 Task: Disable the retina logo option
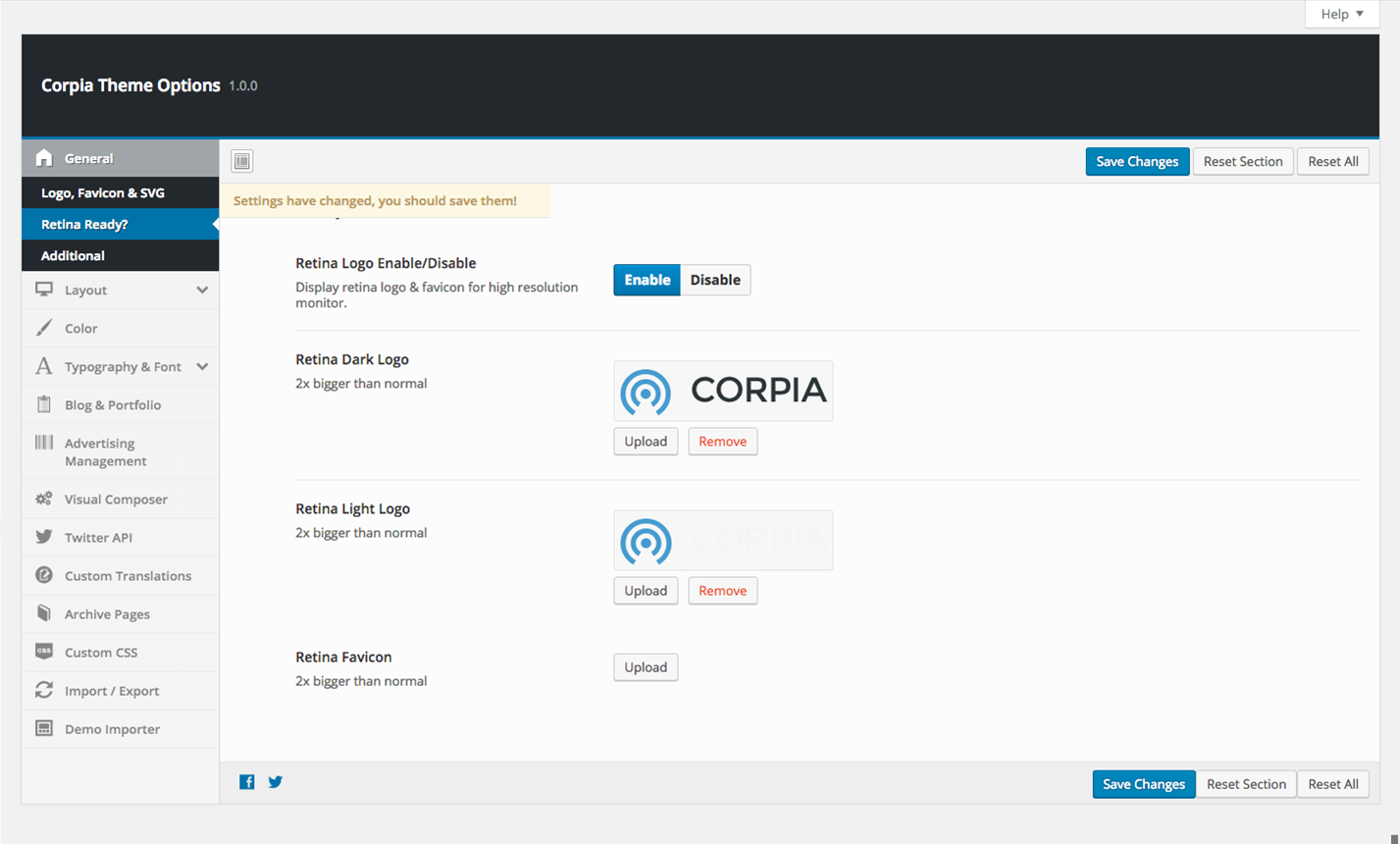point(715,280)
